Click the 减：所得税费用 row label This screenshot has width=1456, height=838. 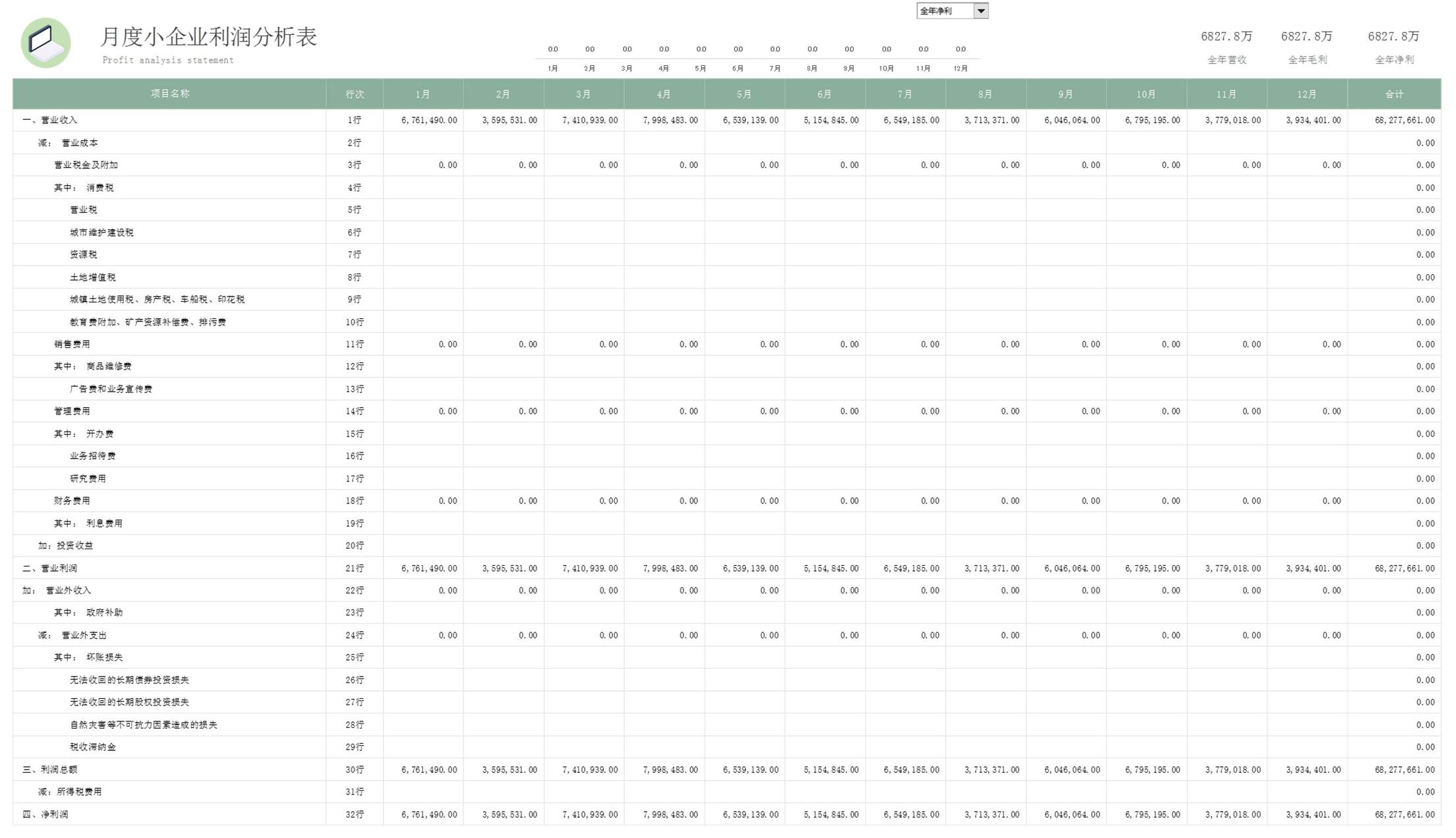[x=70, y=792]
